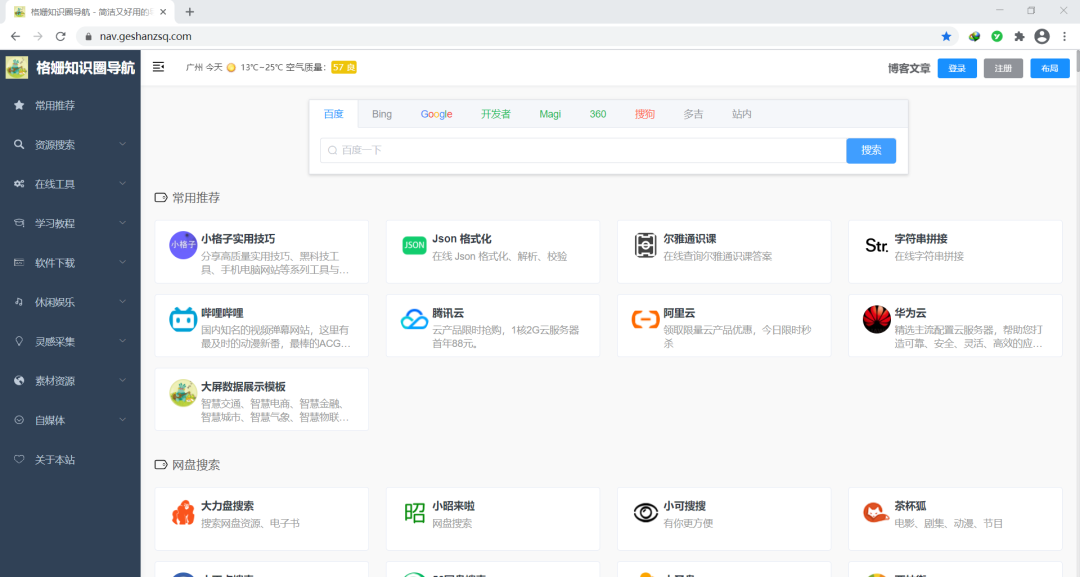
Task: Open the Json 格式化 card title
Action: [x=461, y=238]
